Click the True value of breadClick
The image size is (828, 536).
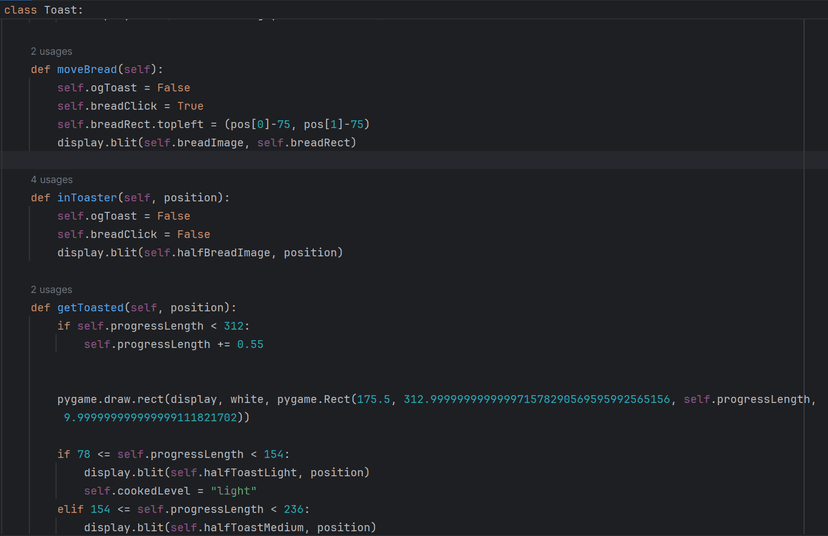pyautogui.click(x=190, y=106)
